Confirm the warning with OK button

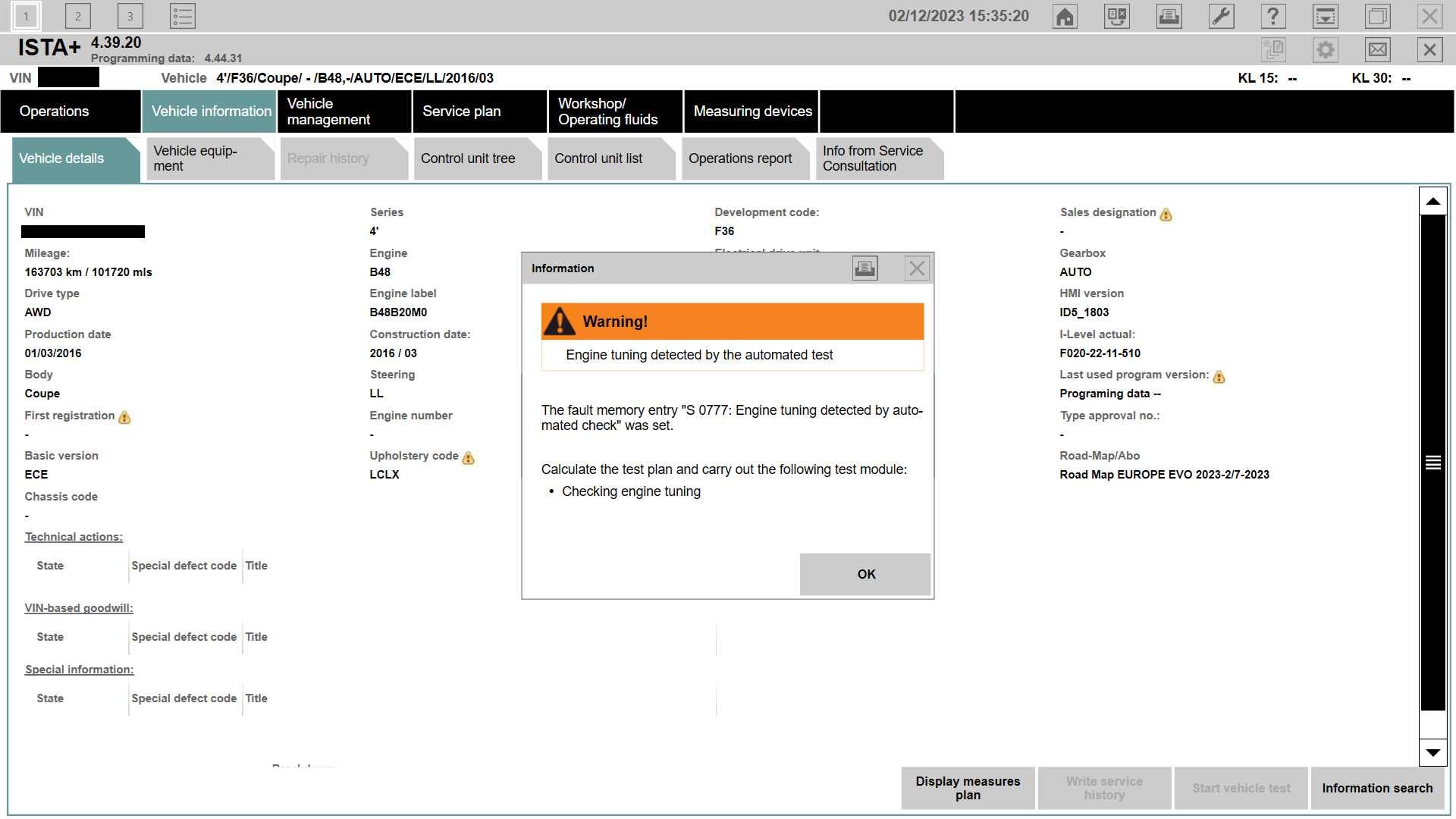point(865,574)
